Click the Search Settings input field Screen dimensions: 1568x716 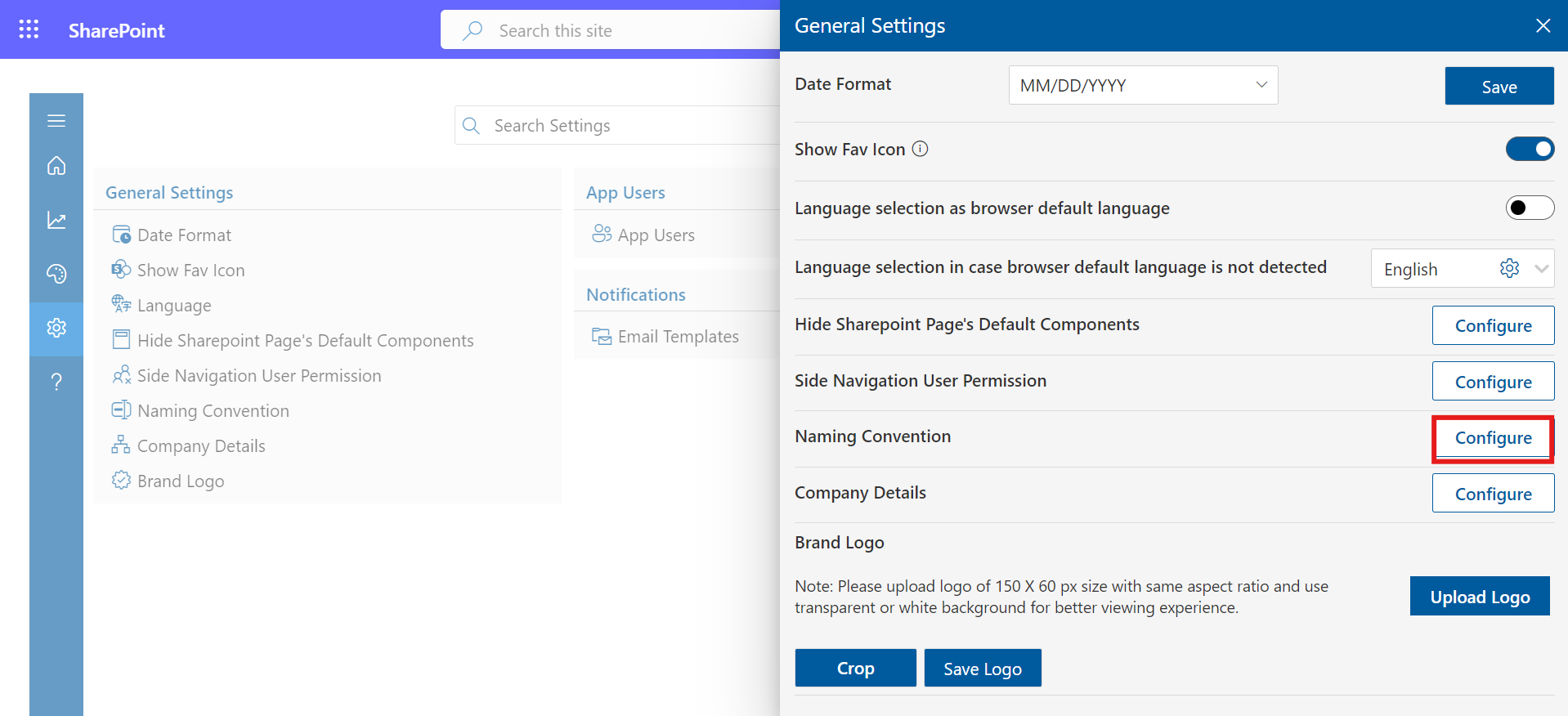click(x=617, y=125)
